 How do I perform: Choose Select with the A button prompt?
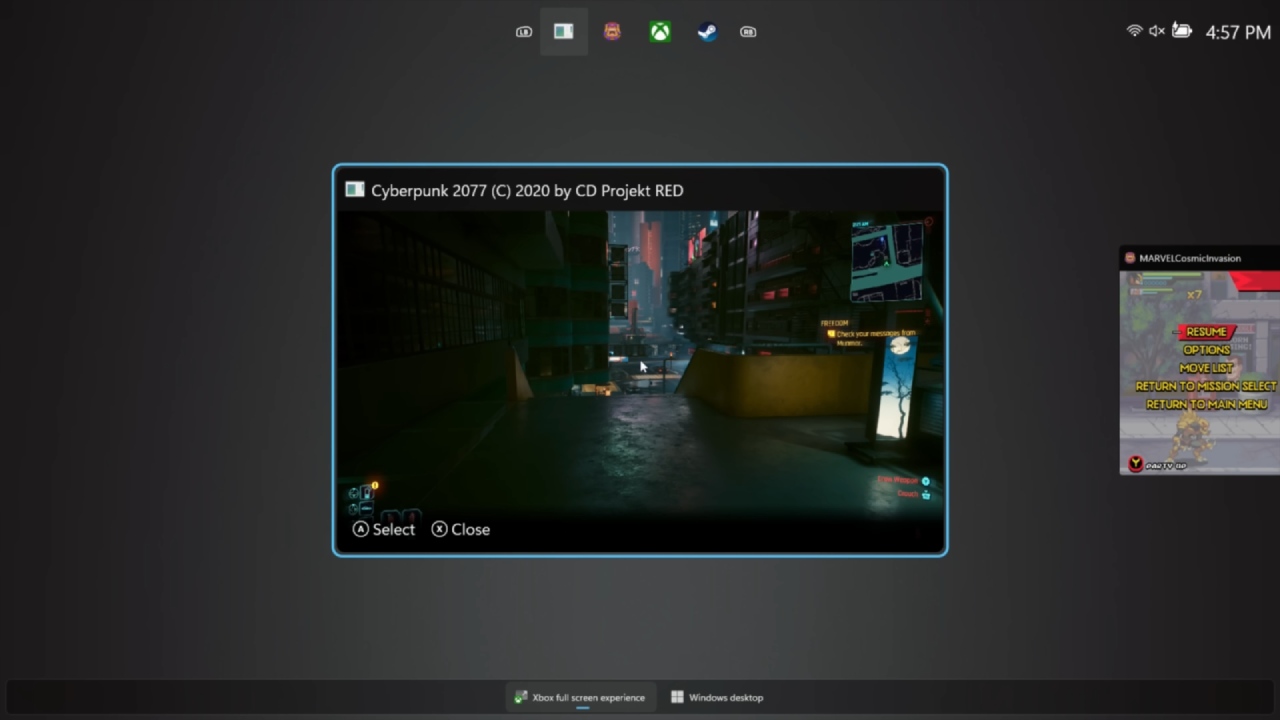[384, 529]
